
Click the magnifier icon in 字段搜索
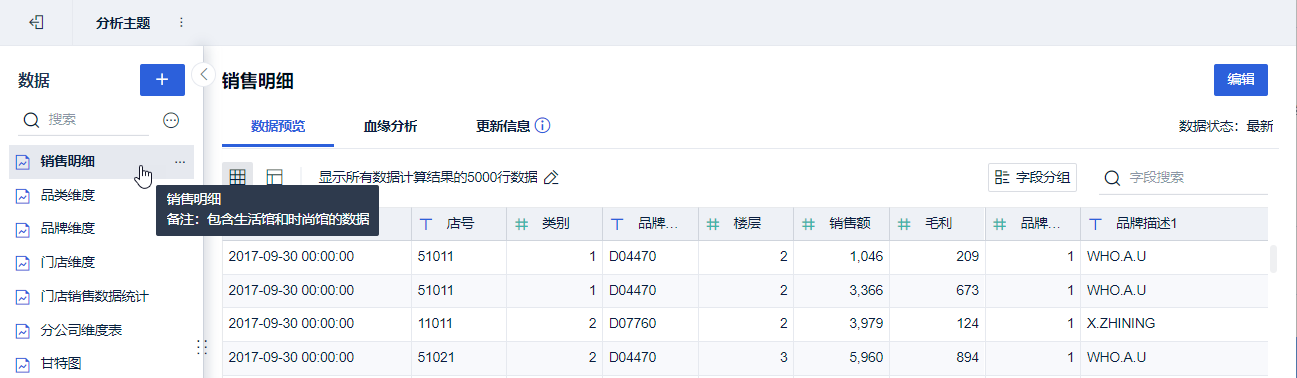pyautogui.click(x=1111, y=178)
